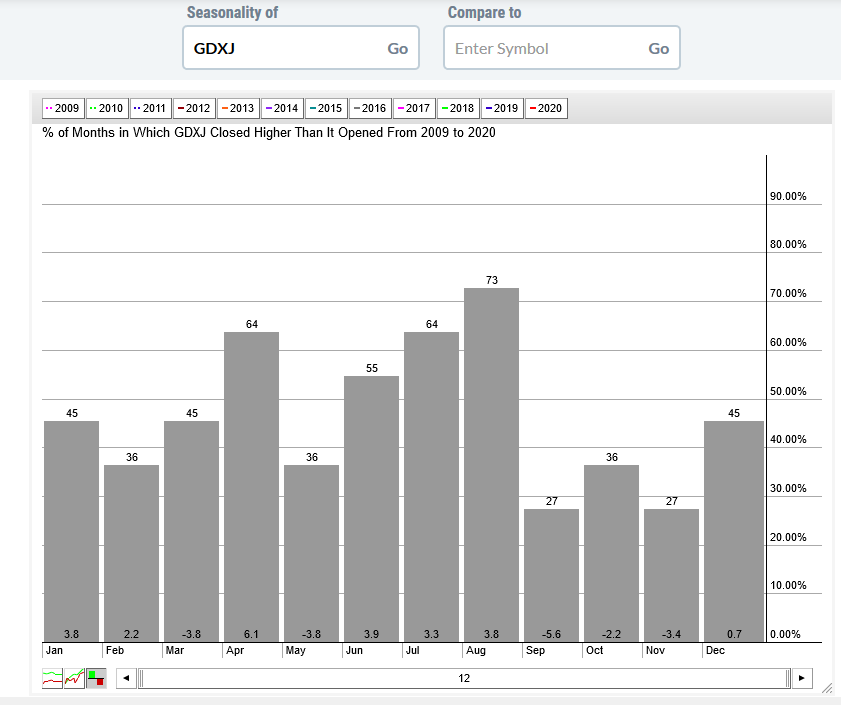This screenshot has height=705, width=841.
Task: Grab the slider's right edge handle
Action: click(788, 678)
